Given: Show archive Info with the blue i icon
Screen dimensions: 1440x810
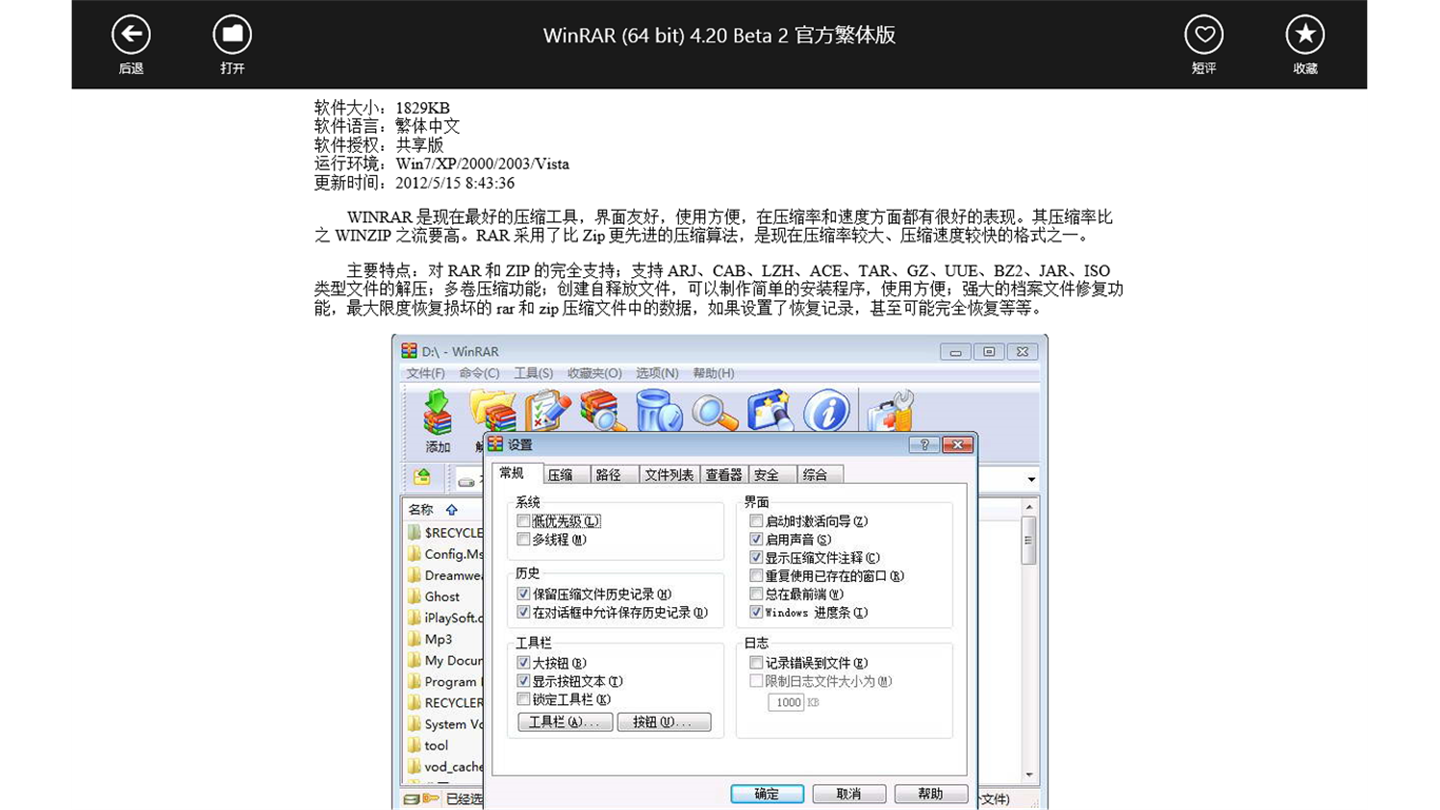Looking at the screenshot, I should (x=827, y=412).
